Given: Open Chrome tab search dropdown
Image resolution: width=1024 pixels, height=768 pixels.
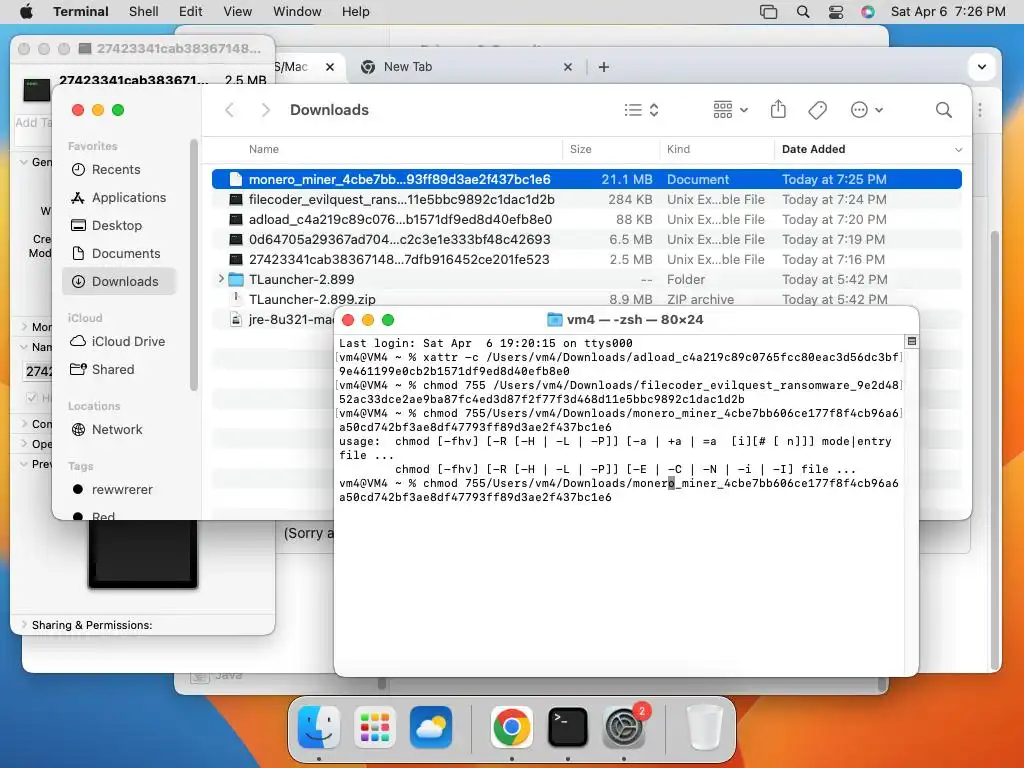Looking at the screenshot, I should (x=982, y=67).
